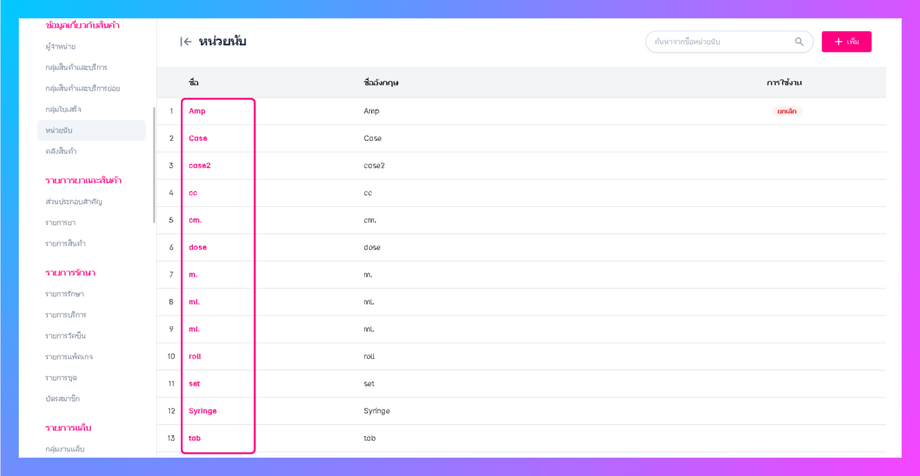Click the Syringe unit name
The height and width of the screenshot is (476, 920).
tap(203, 411)
